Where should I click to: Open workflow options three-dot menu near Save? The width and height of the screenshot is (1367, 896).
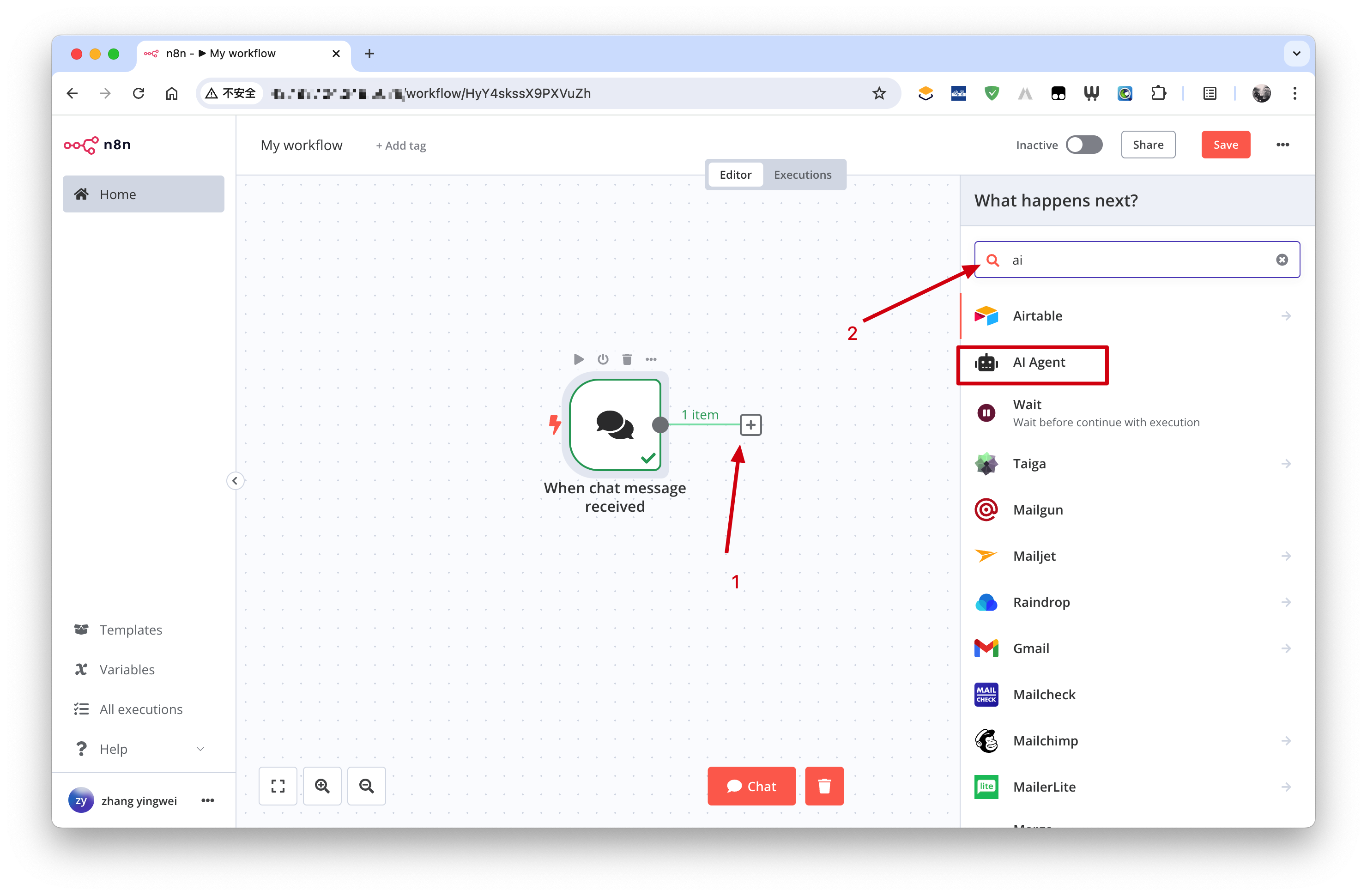click(x=1282, y=145)
